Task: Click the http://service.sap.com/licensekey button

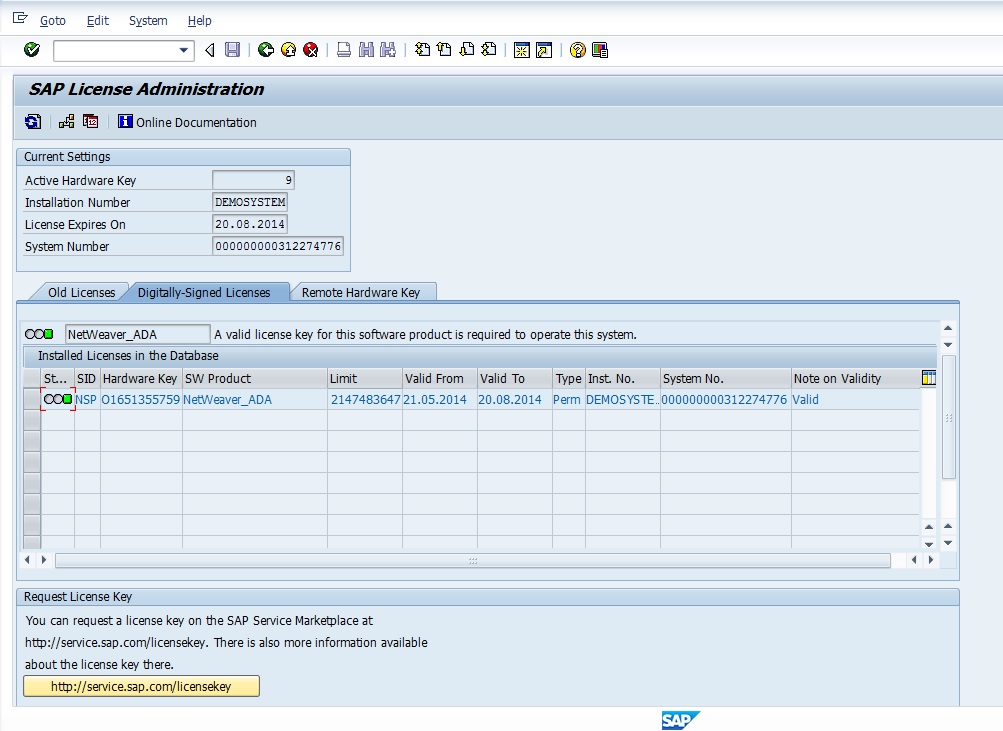Action: 141,686
